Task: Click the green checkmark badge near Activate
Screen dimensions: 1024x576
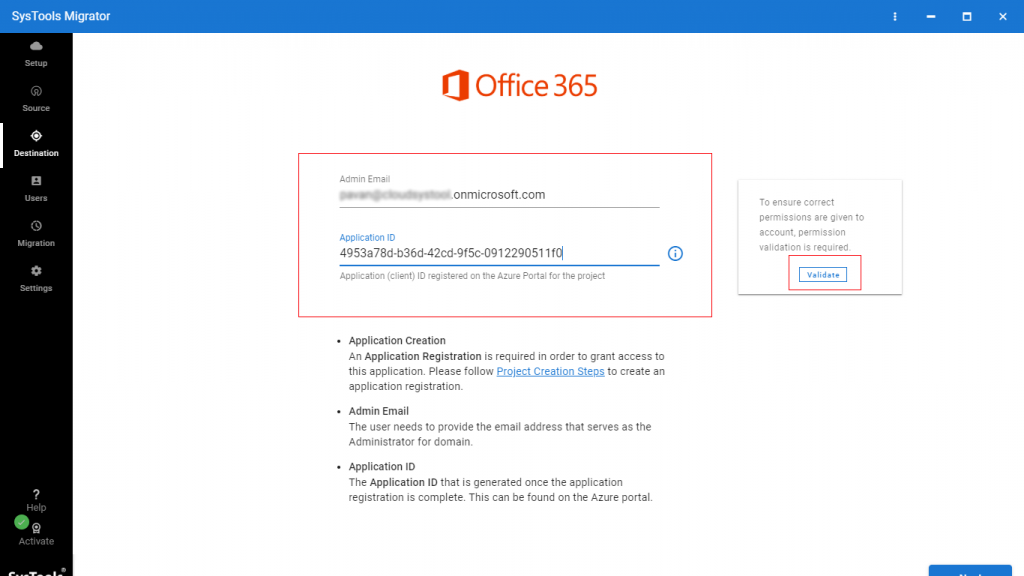Action: coord(22,522)
